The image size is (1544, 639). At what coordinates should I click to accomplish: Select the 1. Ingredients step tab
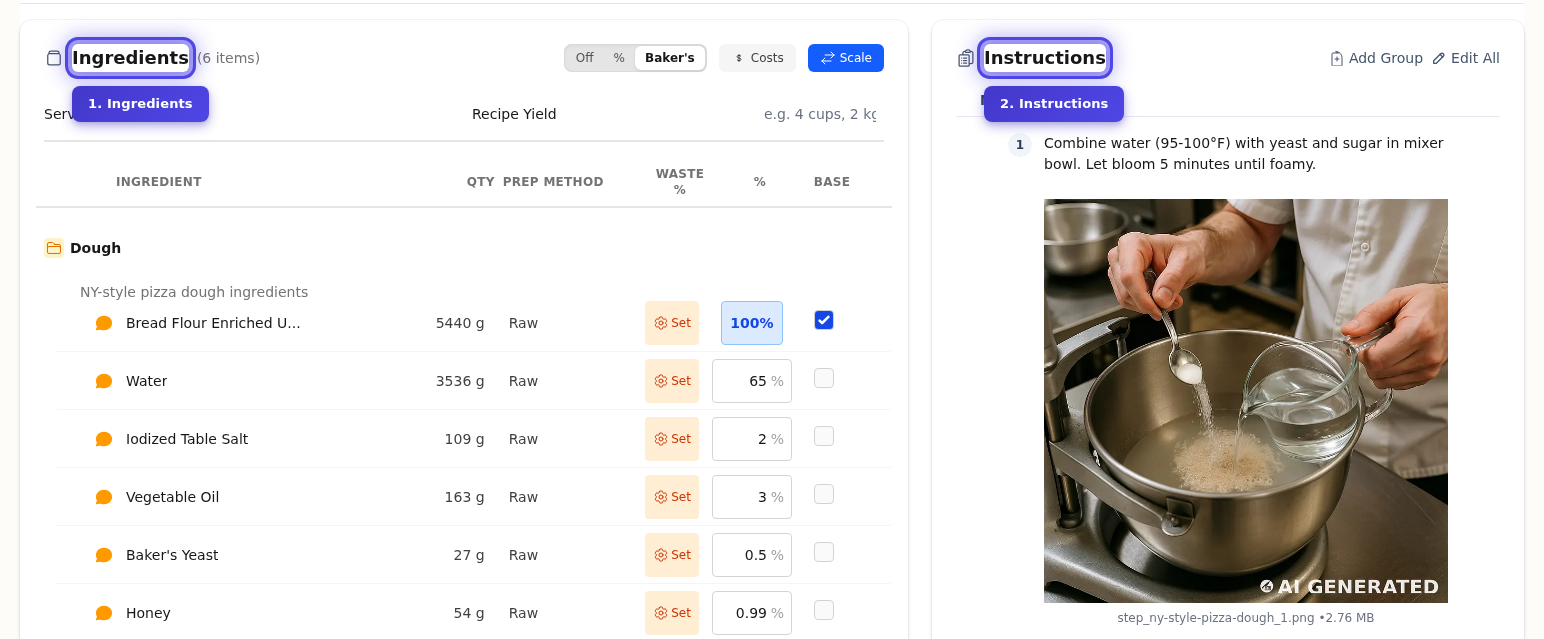coord(140,103)
